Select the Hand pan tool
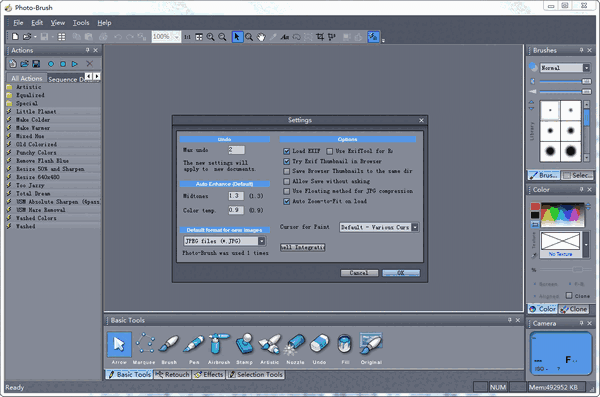The width and height of the screenshot is (600, 397). [x=261, y=37]
